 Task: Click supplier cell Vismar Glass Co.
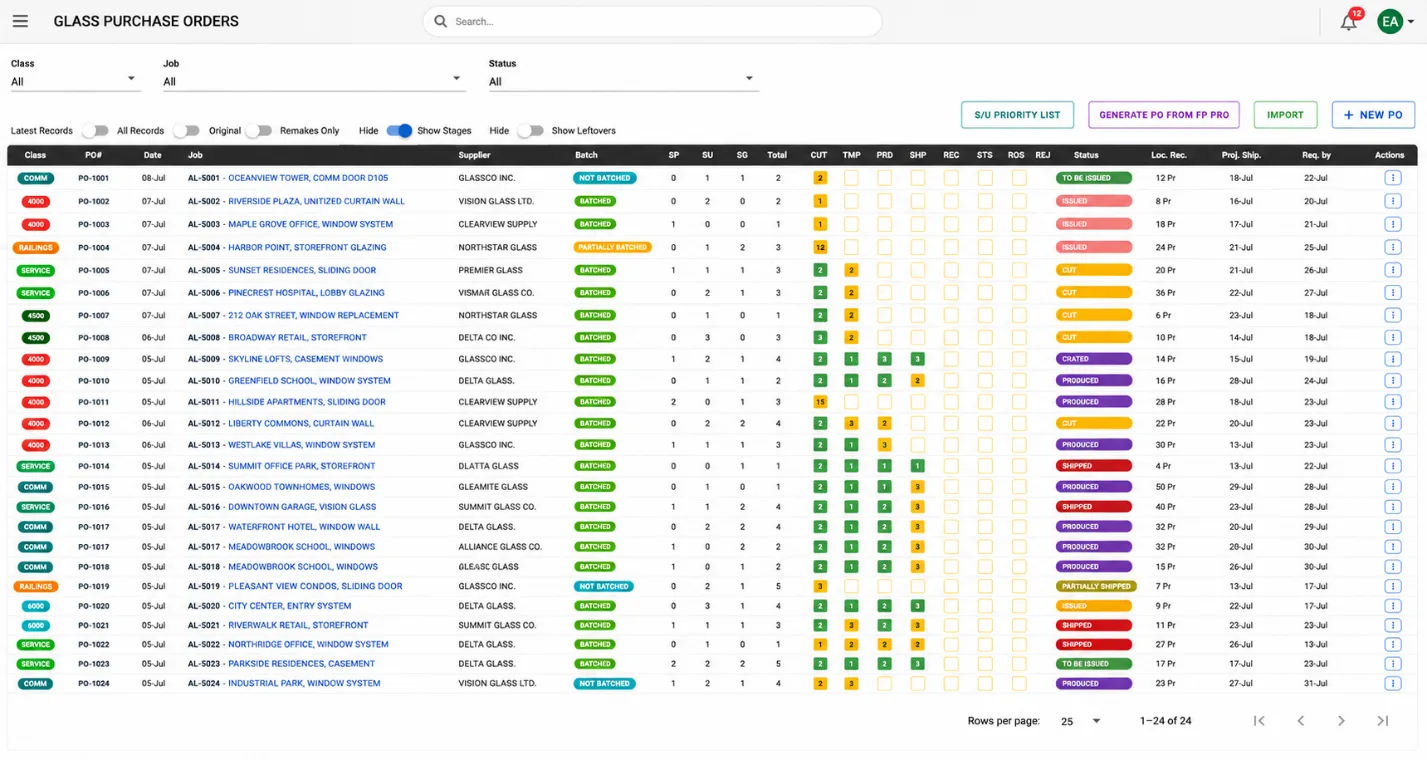click(496, 293)
